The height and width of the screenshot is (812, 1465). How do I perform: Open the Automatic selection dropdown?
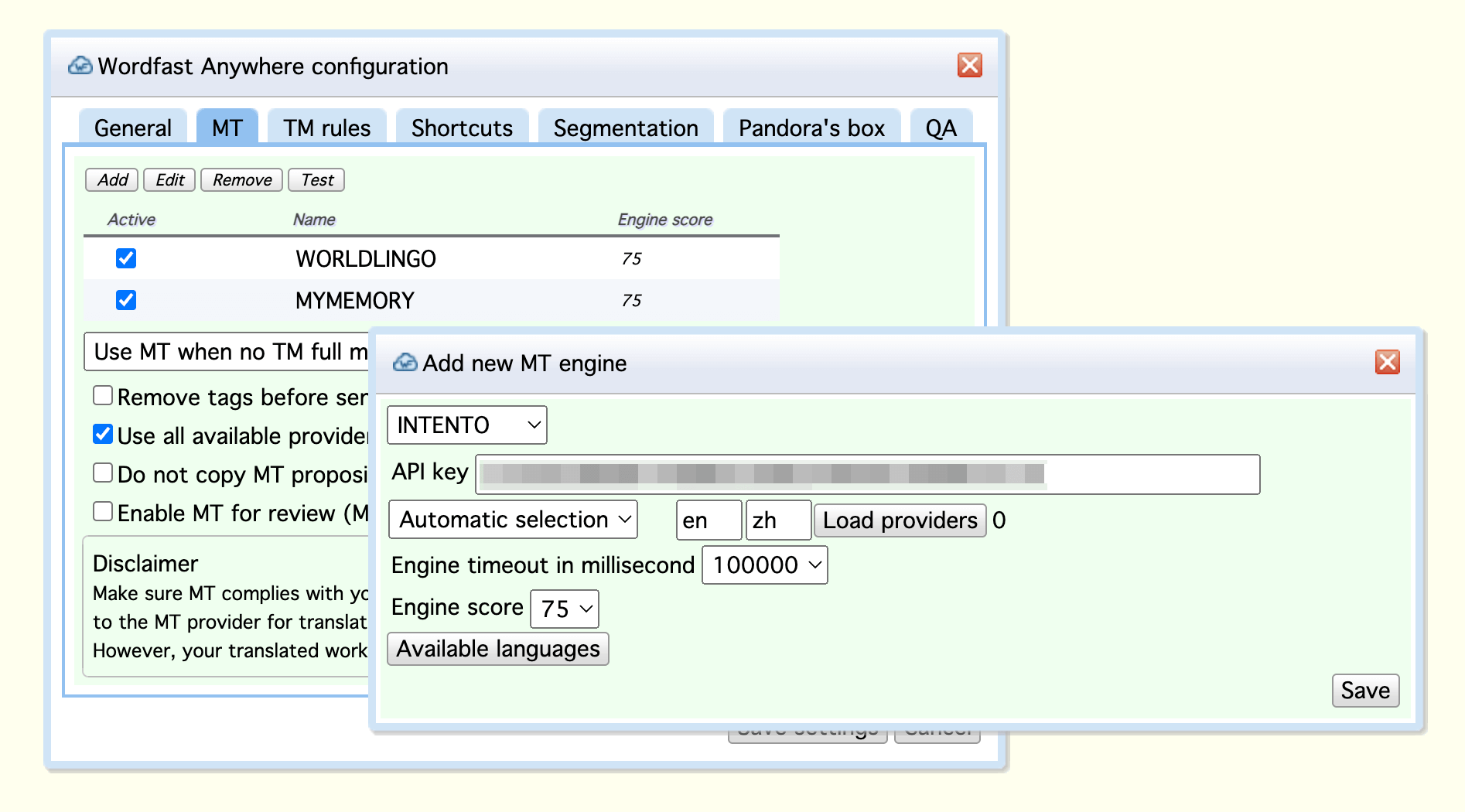(514, 520)
